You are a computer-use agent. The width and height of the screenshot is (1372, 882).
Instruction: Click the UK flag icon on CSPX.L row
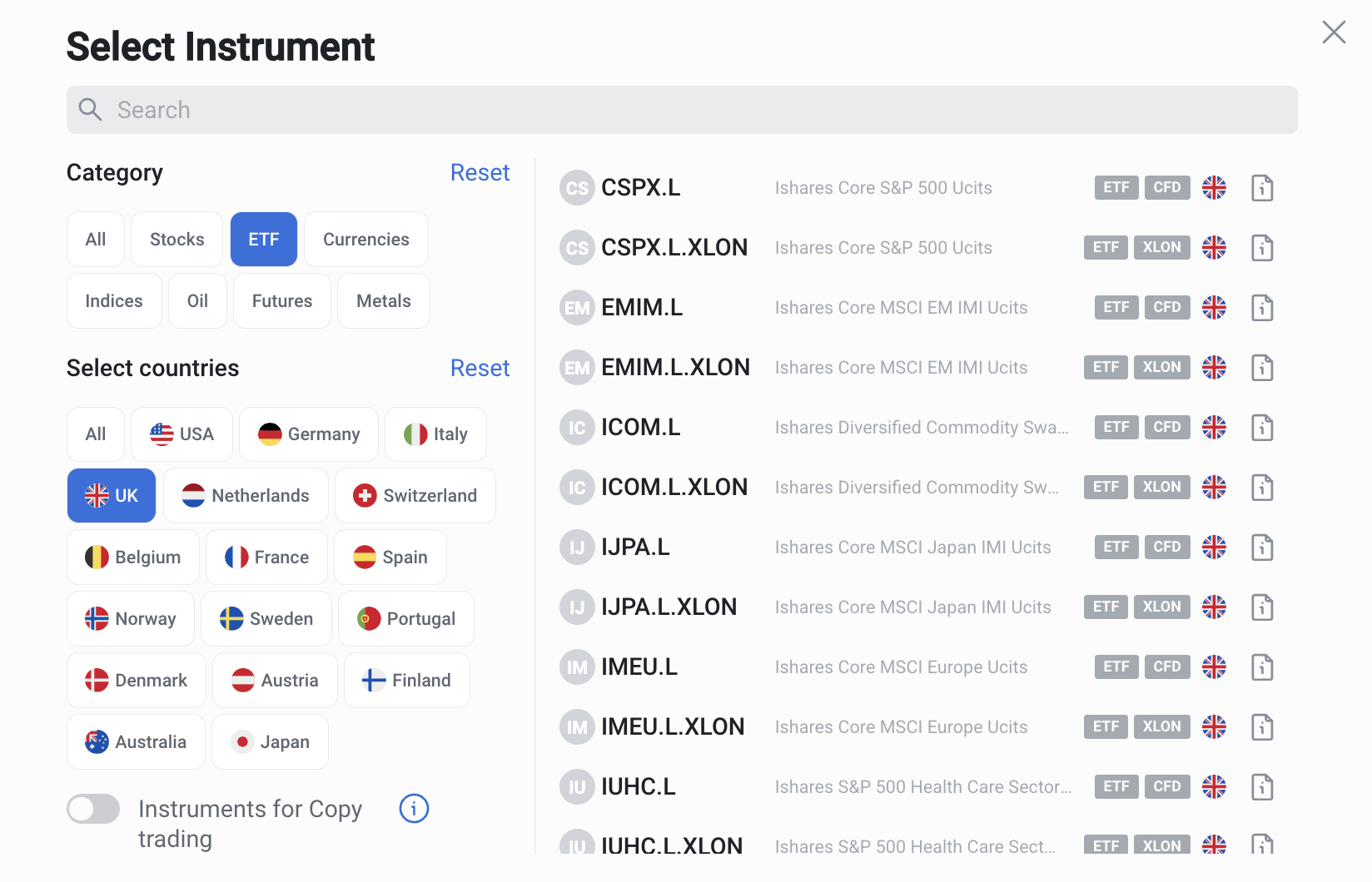click(1214, 188)
